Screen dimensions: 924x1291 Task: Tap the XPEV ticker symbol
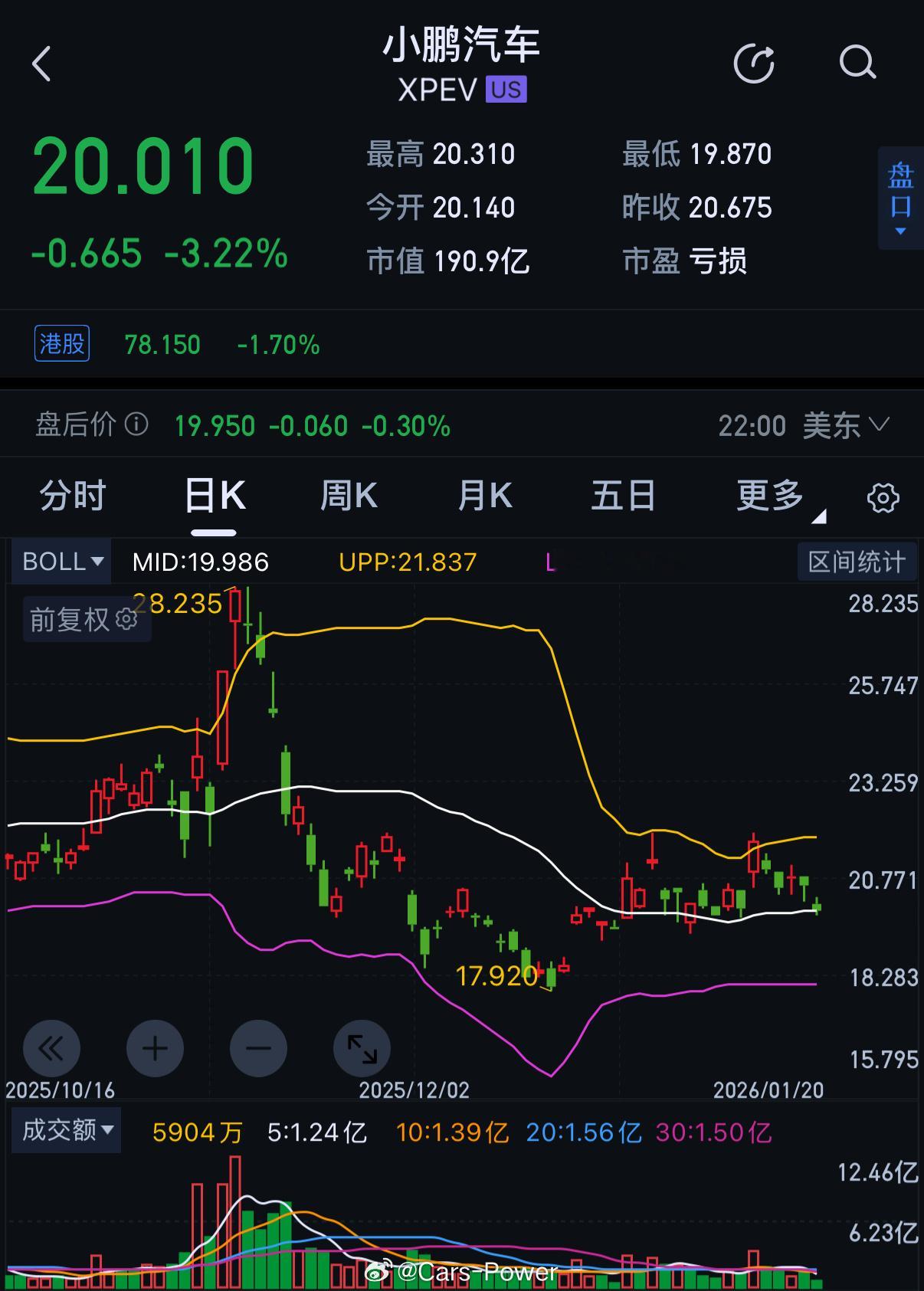437,90
